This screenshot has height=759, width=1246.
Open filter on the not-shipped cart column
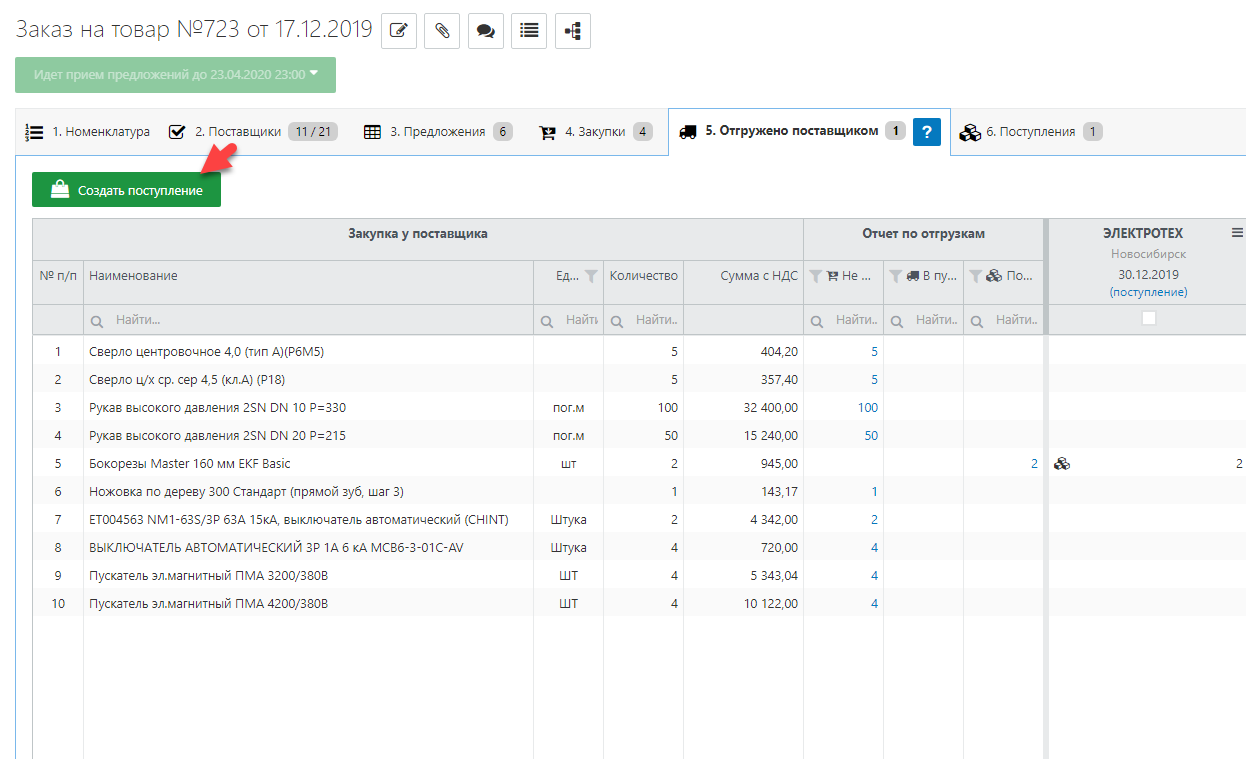pyautogui.click(x=816, y=276)
